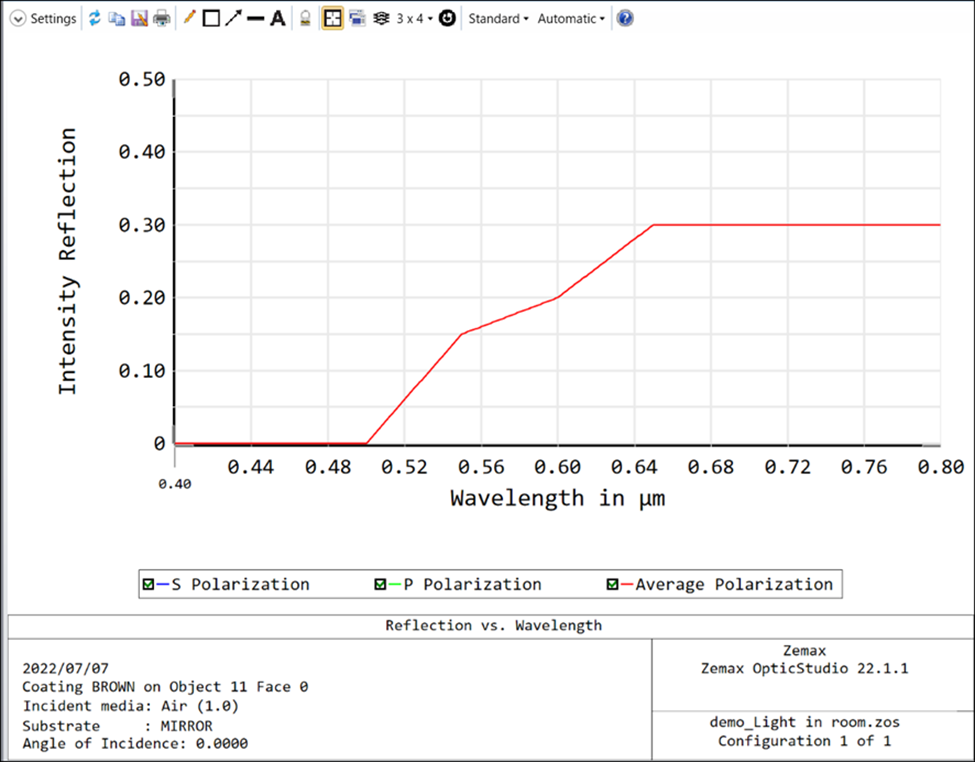The image size is (975, 762).
Task: Select the text annotation 'A' tool
Action: pyautogui.click(x=278, y=19)
